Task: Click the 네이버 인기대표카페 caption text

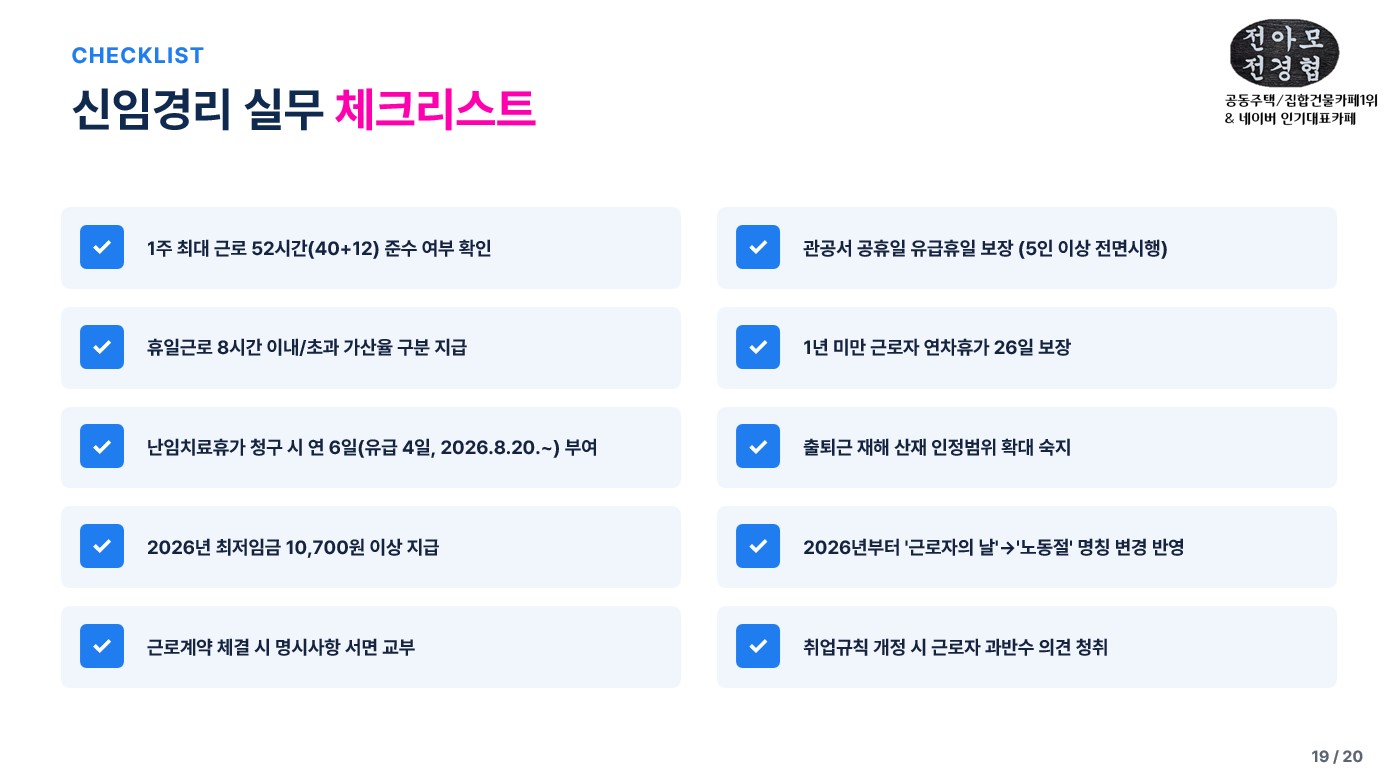Action: 1298,119
